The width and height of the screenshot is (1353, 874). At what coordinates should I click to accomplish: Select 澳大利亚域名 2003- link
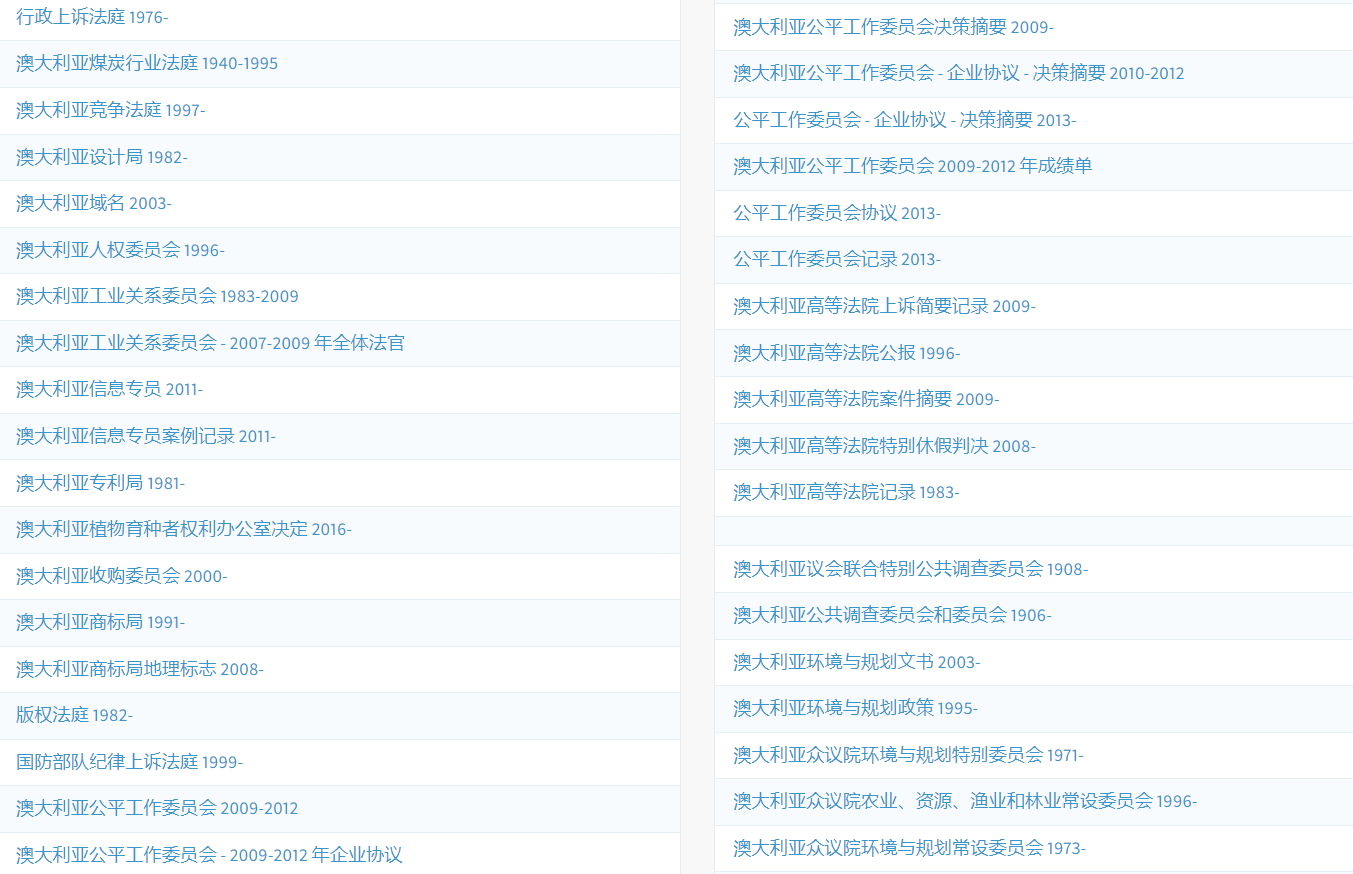tap(94, 203)
